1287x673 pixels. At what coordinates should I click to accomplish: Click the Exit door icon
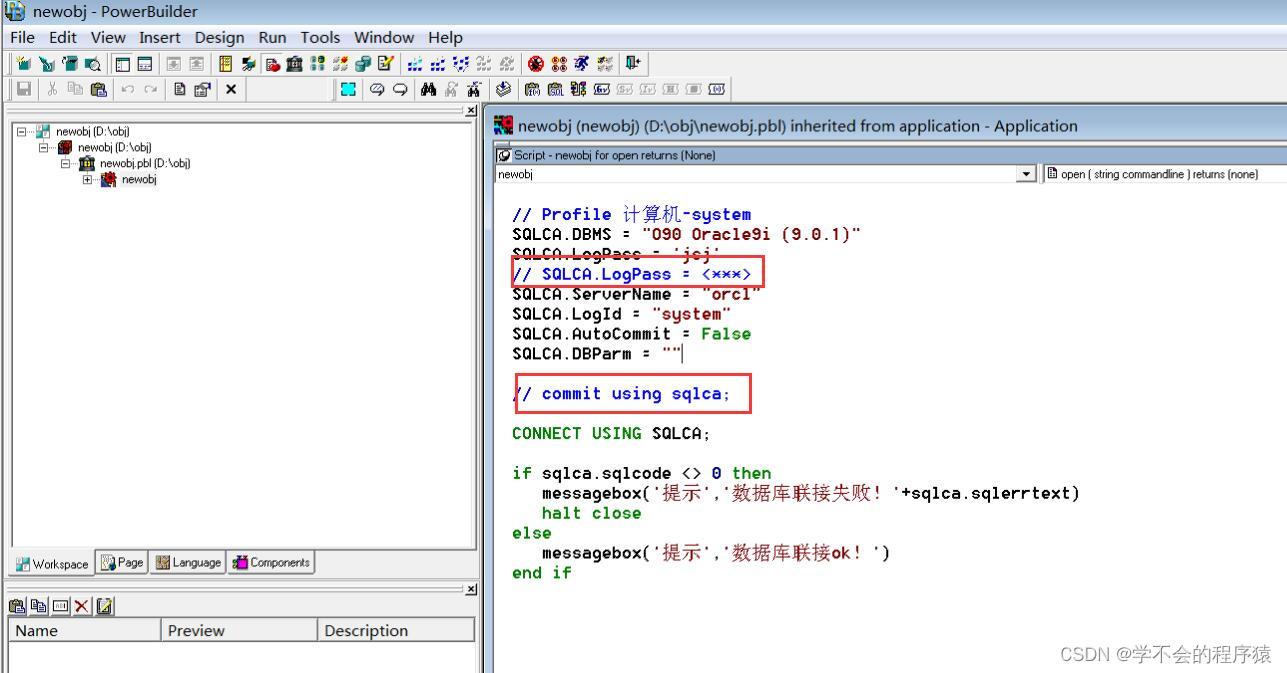[x=633, y=64]
